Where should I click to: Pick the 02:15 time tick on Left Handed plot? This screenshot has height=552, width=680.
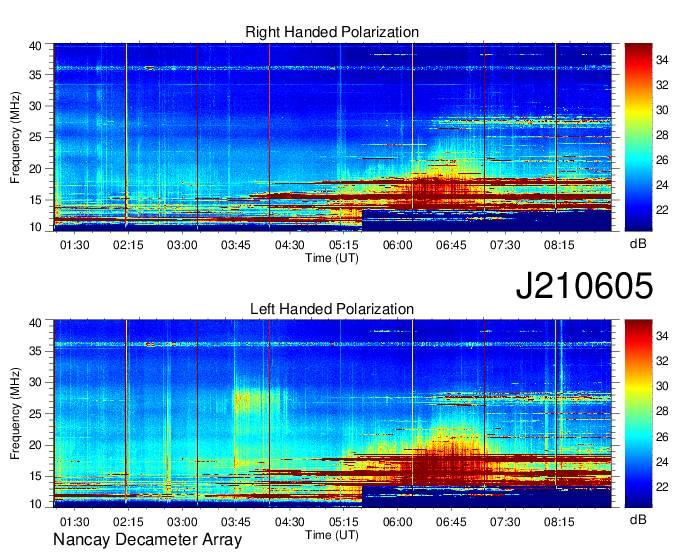(128, 522)
